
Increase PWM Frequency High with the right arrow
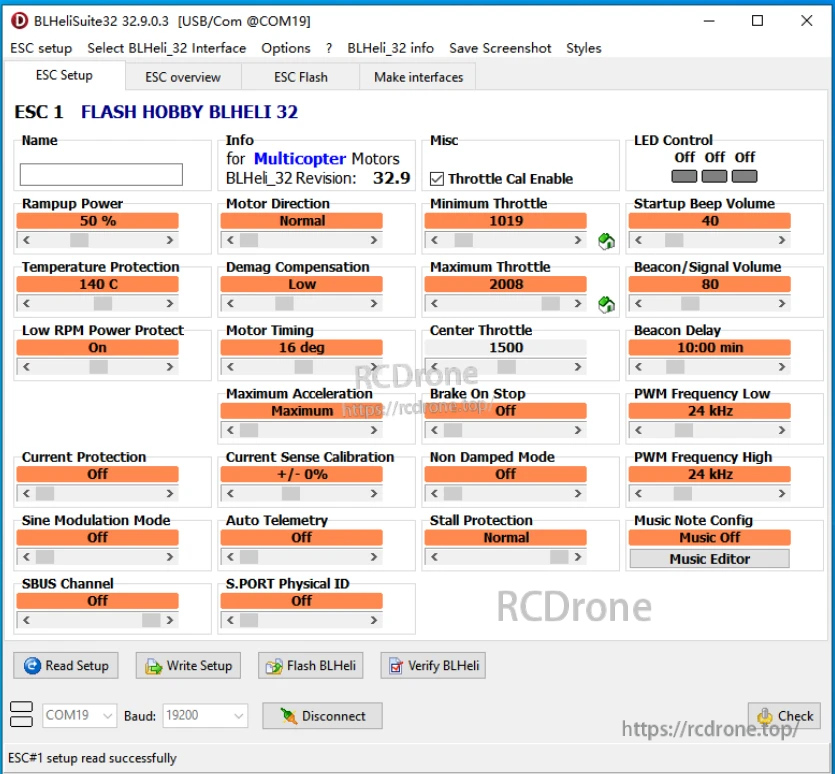pos(782,494)
